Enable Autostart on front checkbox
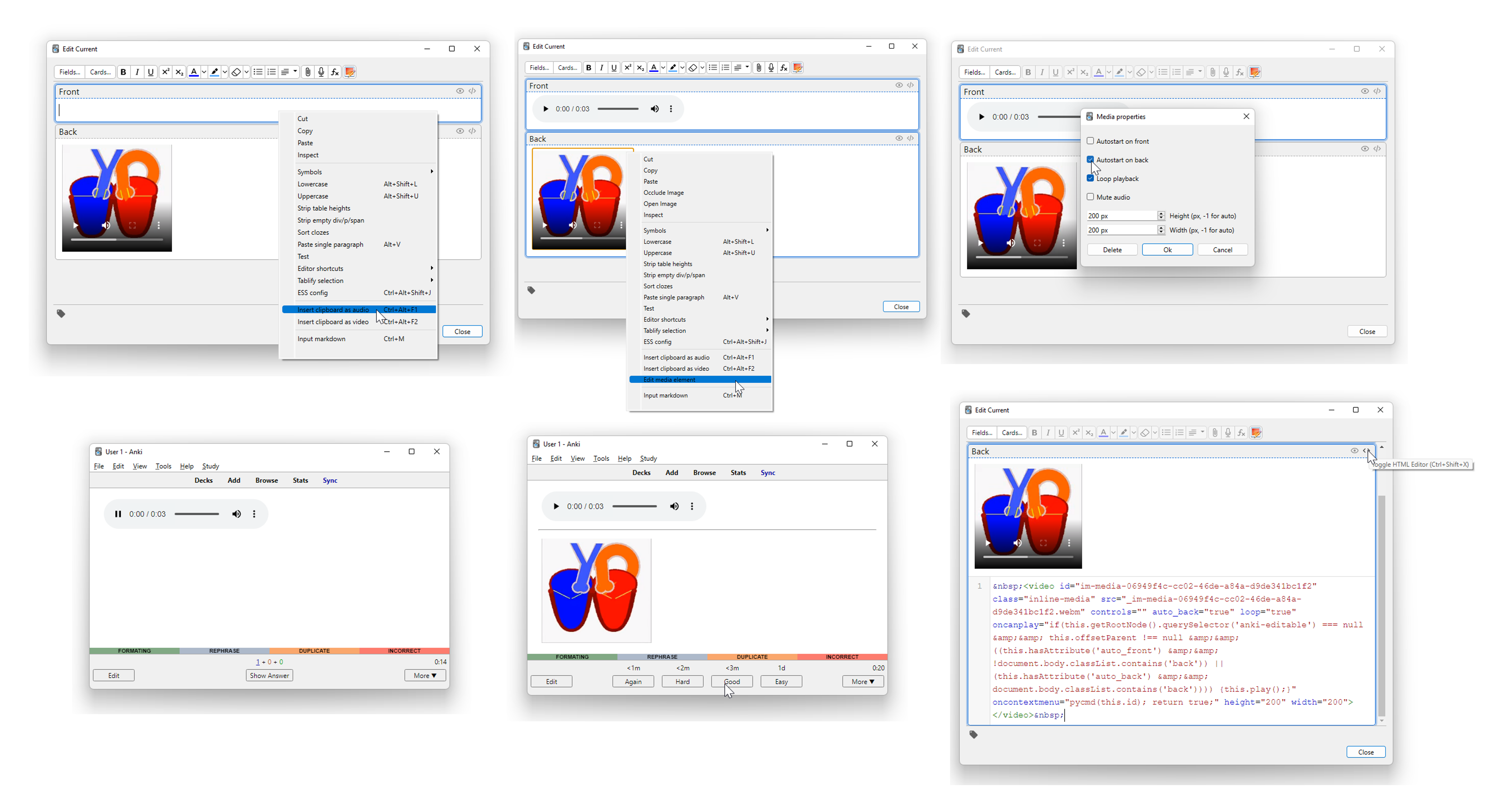 [1090, 141]
